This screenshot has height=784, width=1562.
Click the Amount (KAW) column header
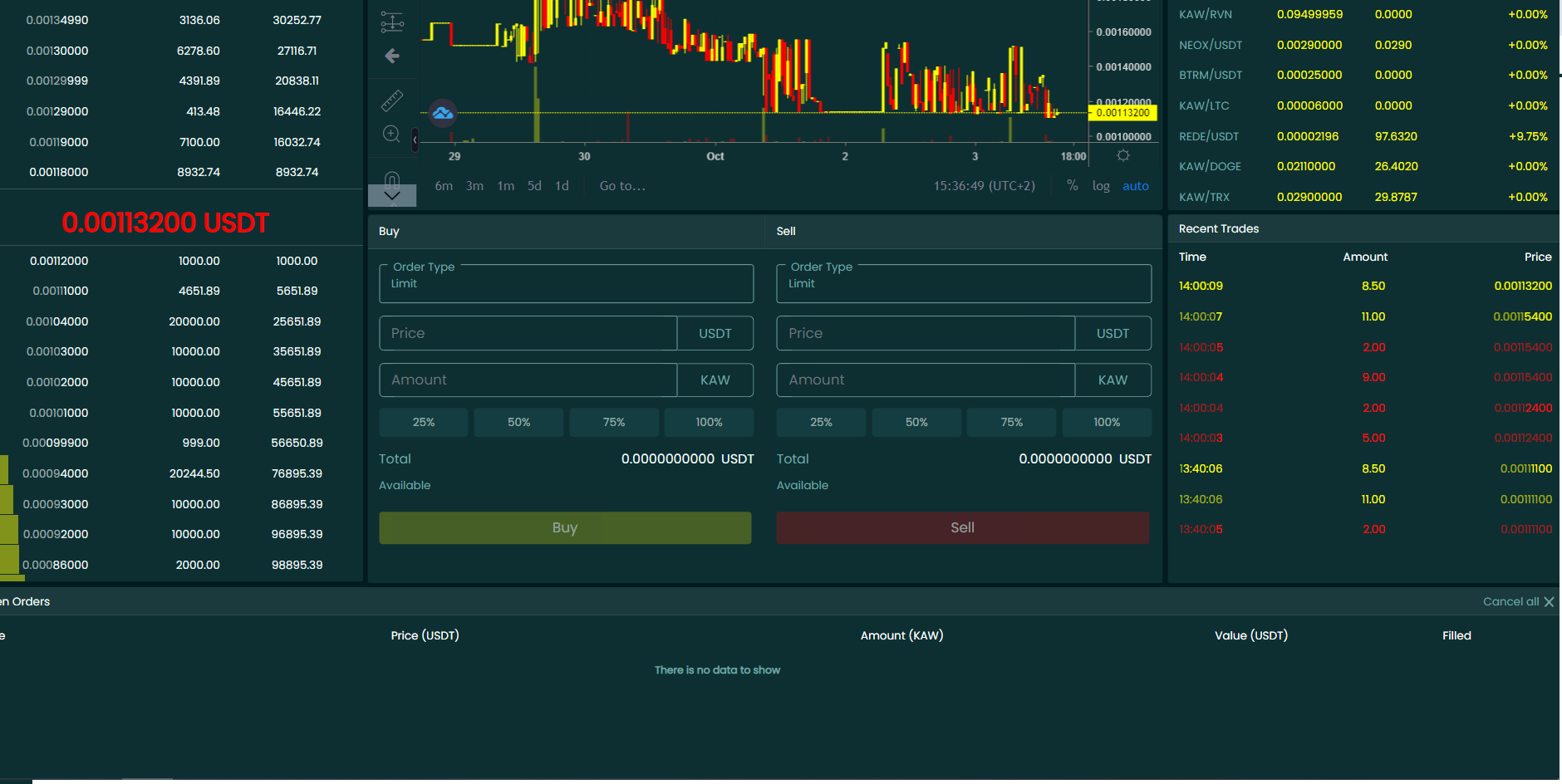click(x=902, y=635)
